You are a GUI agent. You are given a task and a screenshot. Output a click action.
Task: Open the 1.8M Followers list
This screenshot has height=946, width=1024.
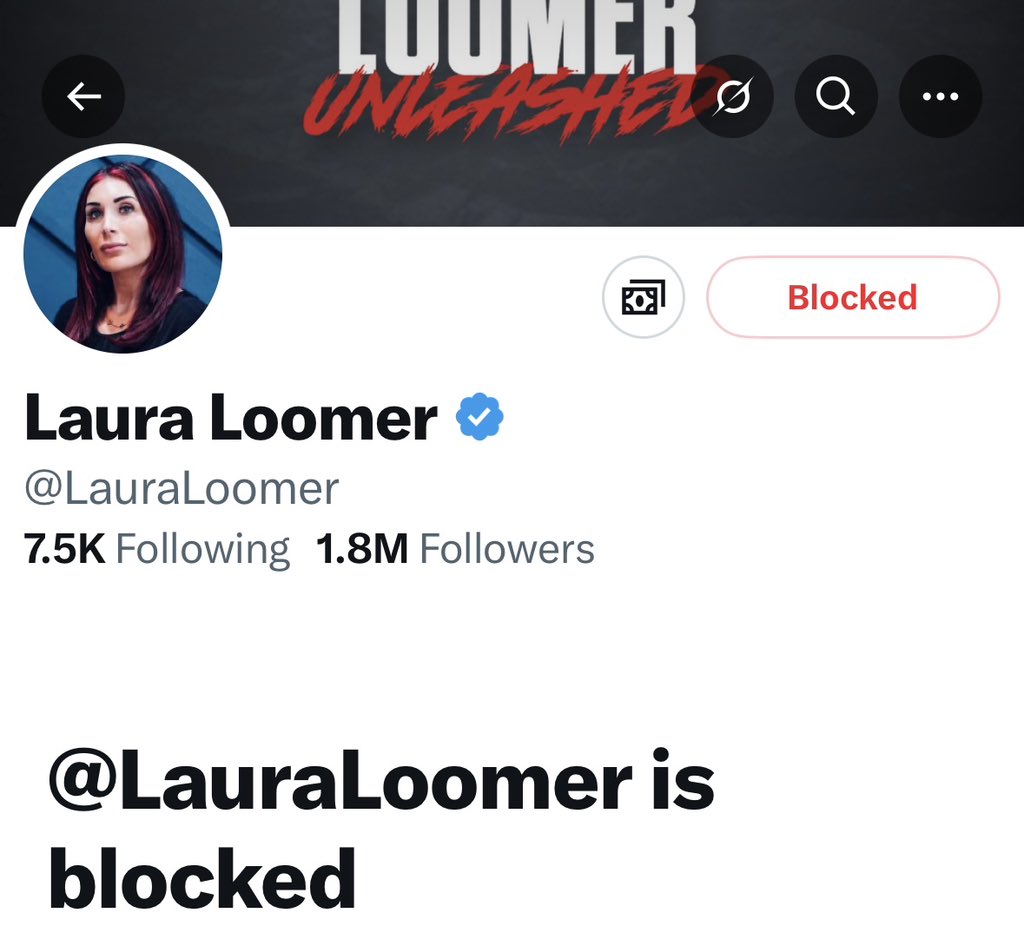(455, 548)
